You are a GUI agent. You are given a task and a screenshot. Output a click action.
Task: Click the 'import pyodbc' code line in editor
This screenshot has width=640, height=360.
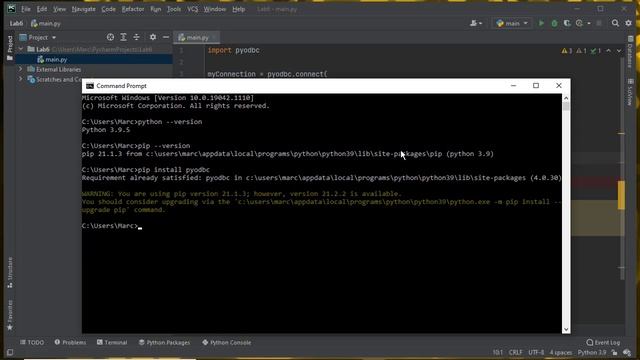233,50
